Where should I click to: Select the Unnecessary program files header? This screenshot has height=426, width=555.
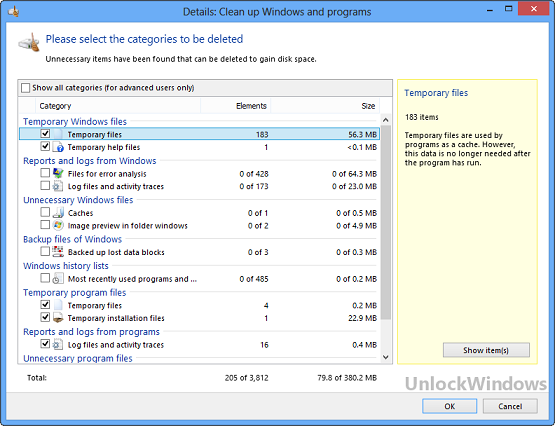(x=78, y=358)
